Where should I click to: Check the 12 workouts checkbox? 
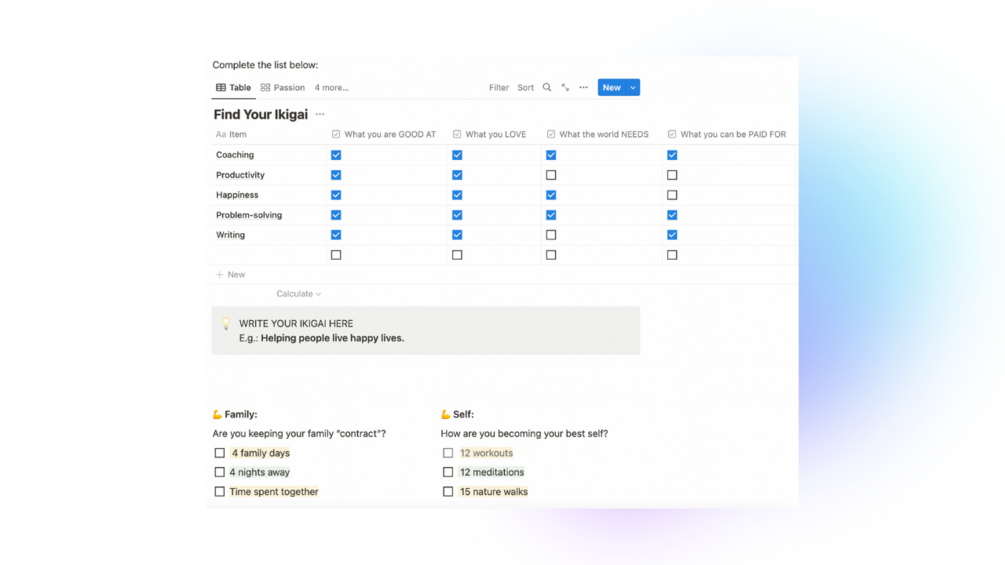tap(448, 453)
